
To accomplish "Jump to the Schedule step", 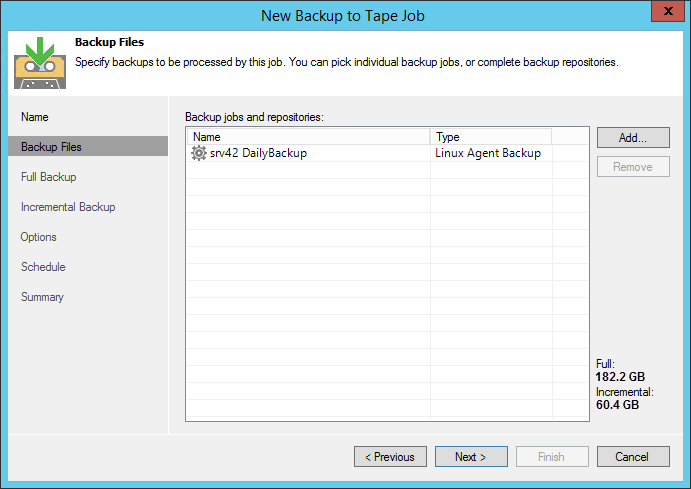I will [x=43, y=267].
